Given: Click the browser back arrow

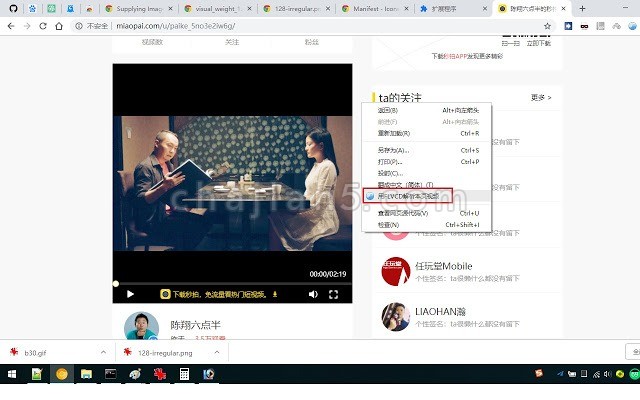Looking at the screenshot, I should (x=11, y=26).
